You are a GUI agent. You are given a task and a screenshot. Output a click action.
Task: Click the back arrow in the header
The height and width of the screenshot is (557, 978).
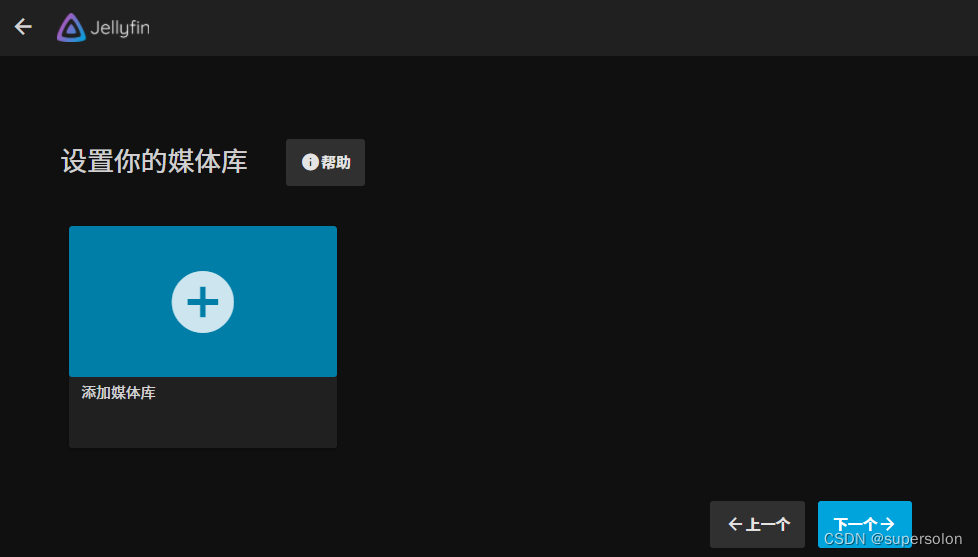coord(23,27)
